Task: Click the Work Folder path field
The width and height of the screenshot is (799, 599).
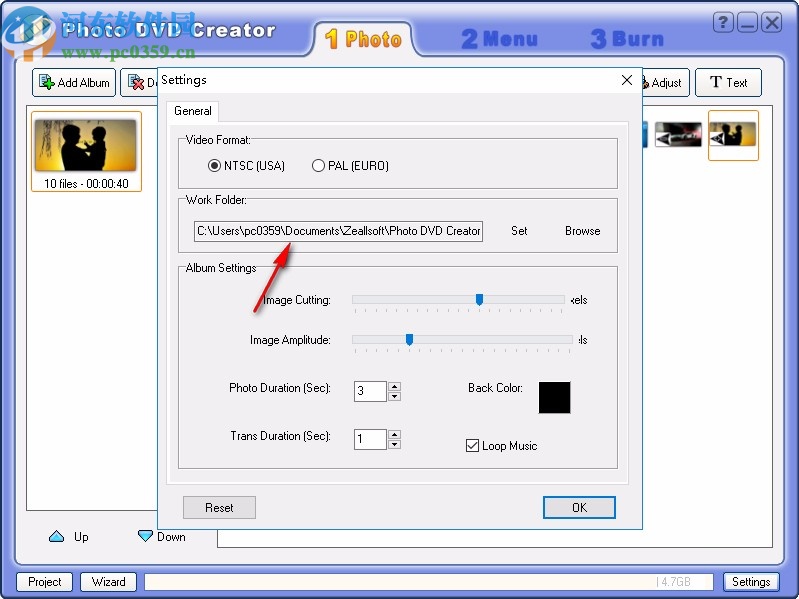Action: pos(338,231)
